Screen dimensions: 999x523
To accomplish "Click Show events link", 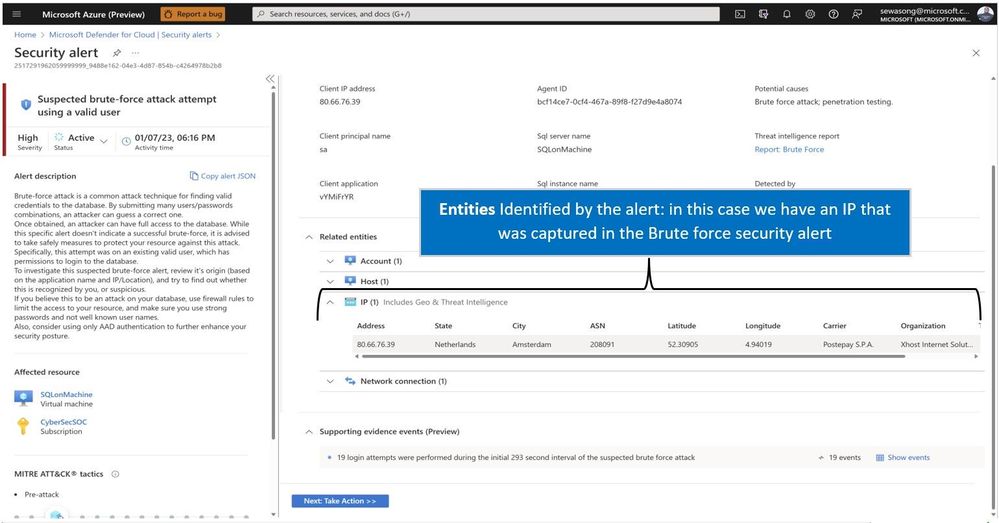I will pyautogui.click(x=909, y=457).
